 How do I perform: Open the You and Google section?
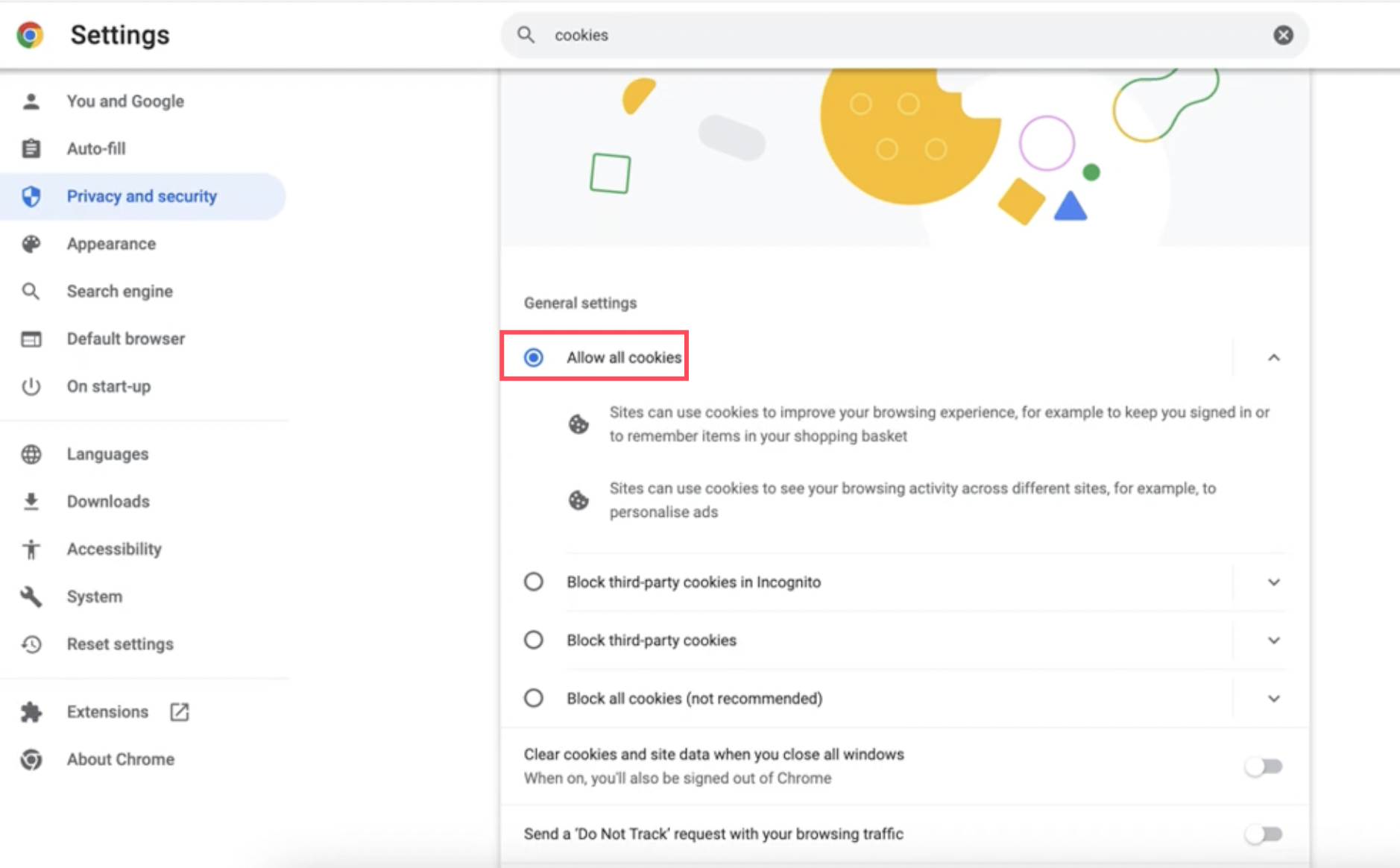click(124, 101)
